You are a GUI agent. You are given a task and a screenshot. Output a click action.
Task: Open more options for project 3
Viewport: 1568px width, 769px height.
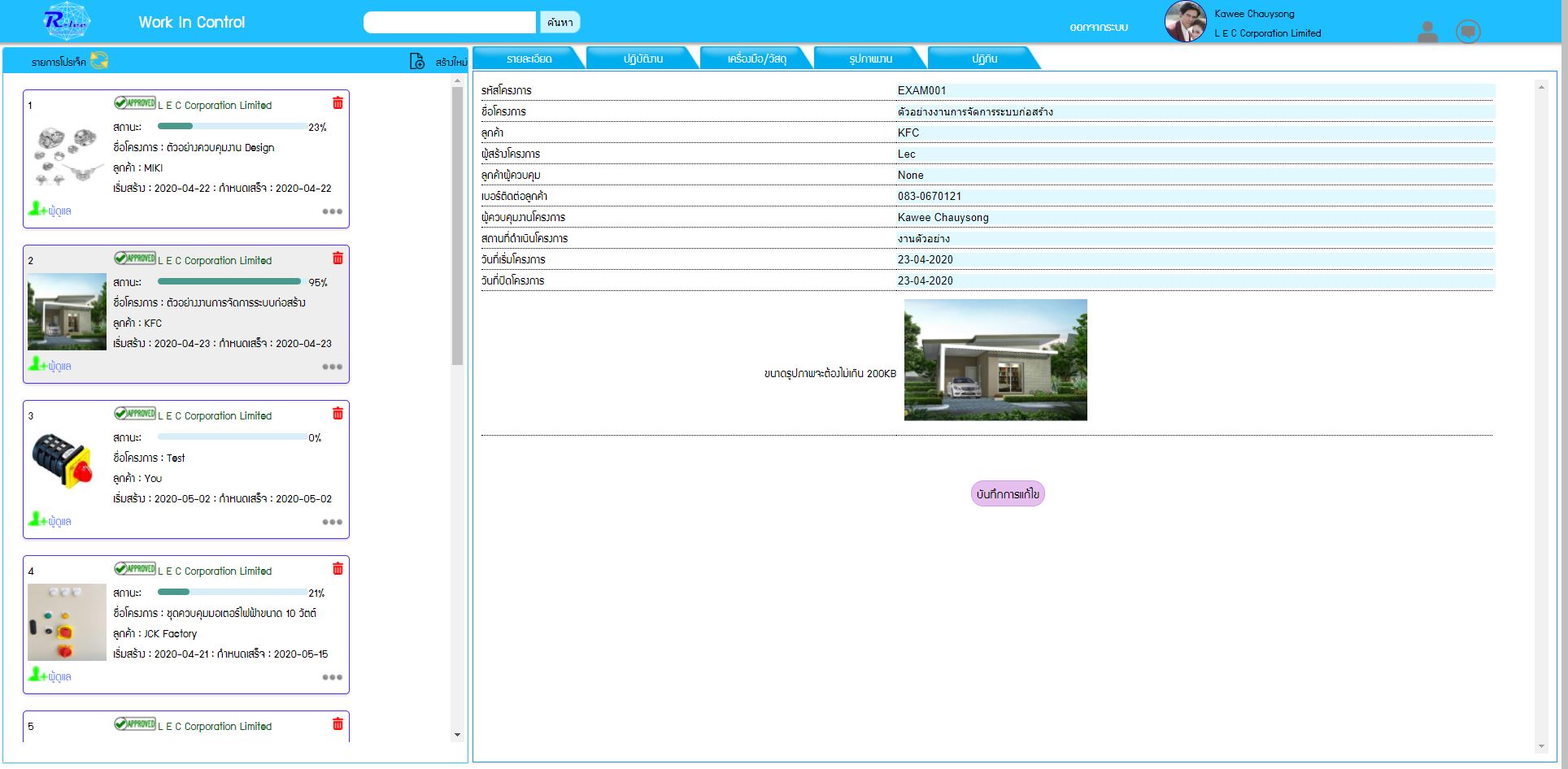pos(332,522)
